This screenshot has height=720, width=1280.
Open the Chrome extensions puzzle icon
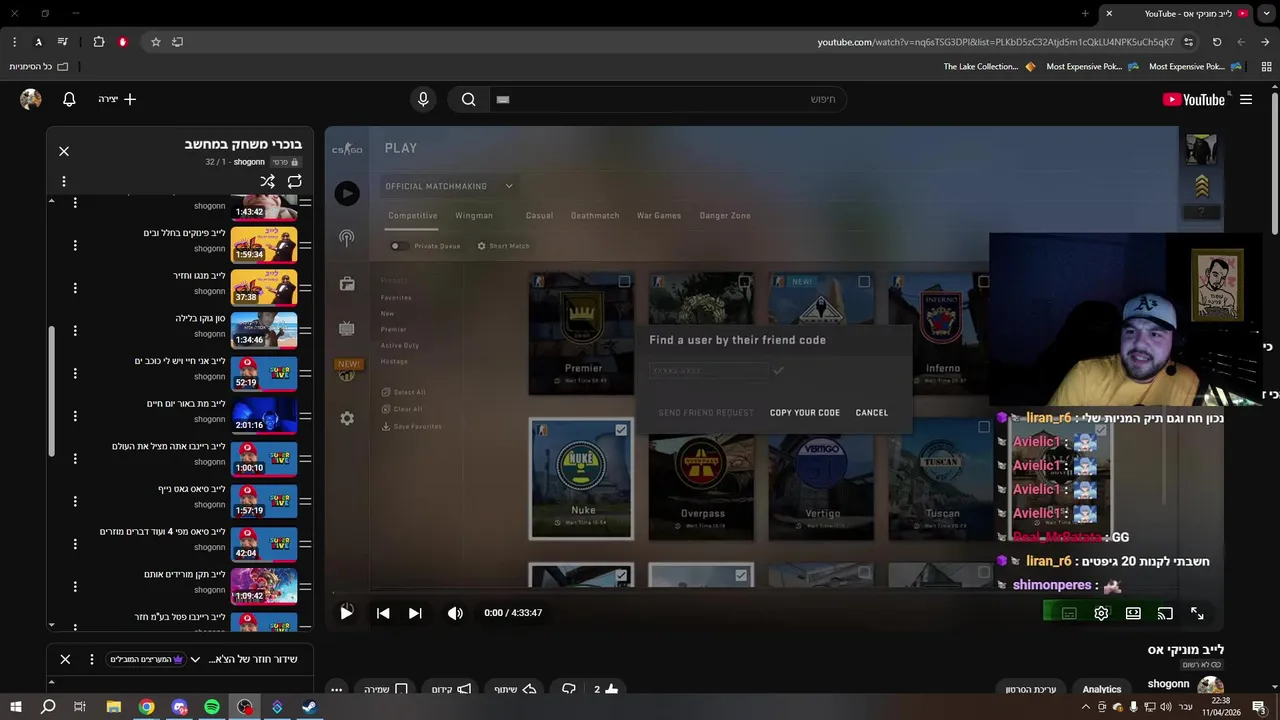99,42
